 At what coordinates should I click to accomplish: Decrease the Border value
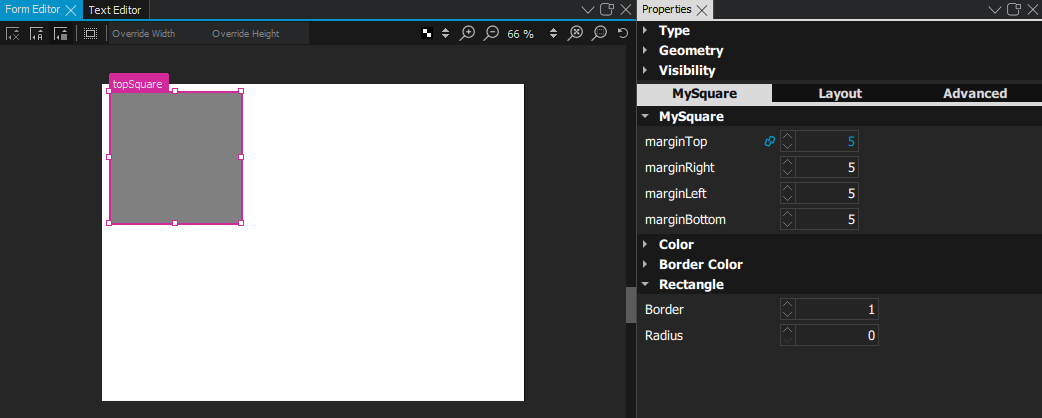coord(787,314)
